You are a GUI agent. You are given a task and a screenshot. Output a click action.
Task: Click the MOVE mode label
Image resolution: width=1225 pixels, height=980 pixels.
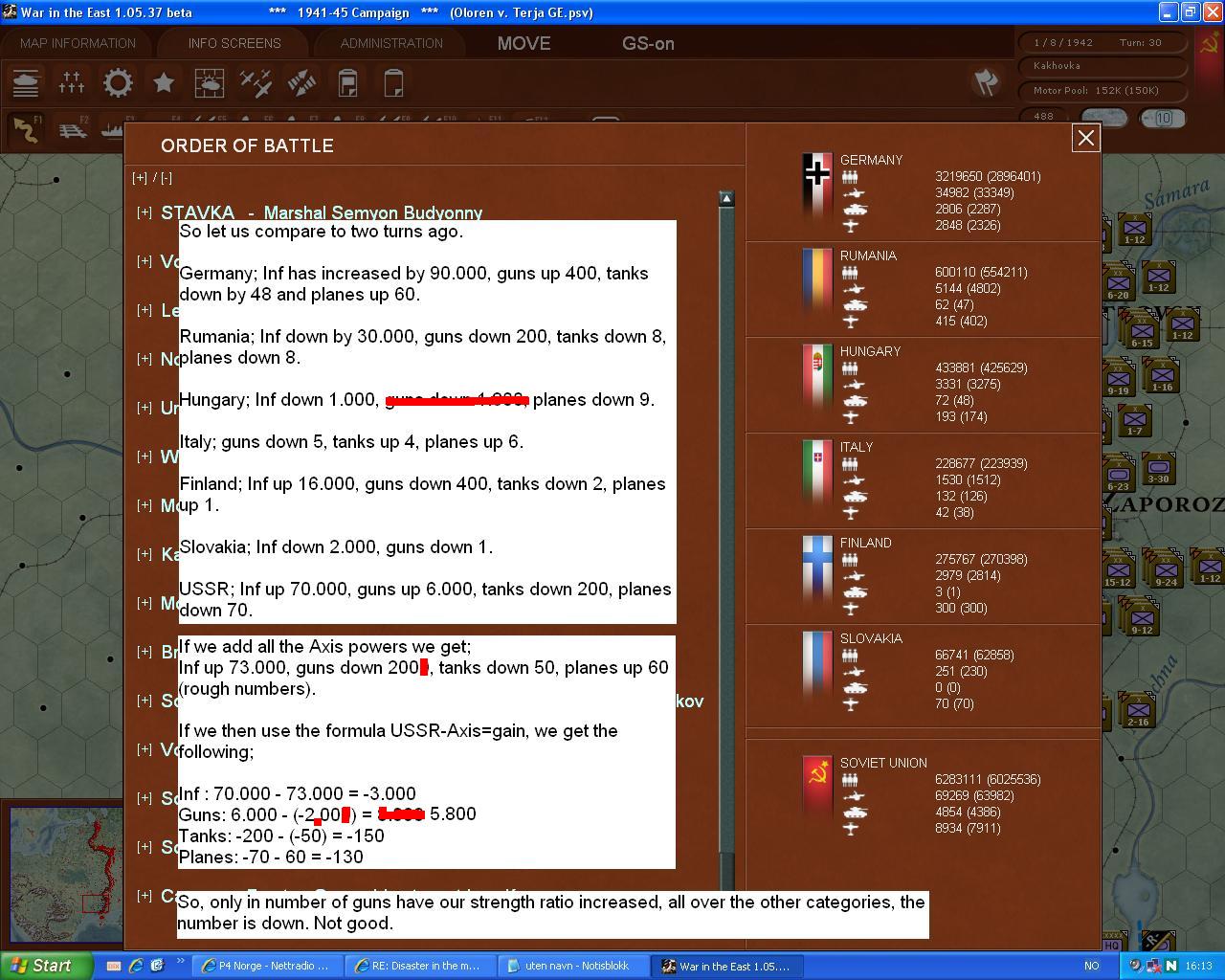523,43
